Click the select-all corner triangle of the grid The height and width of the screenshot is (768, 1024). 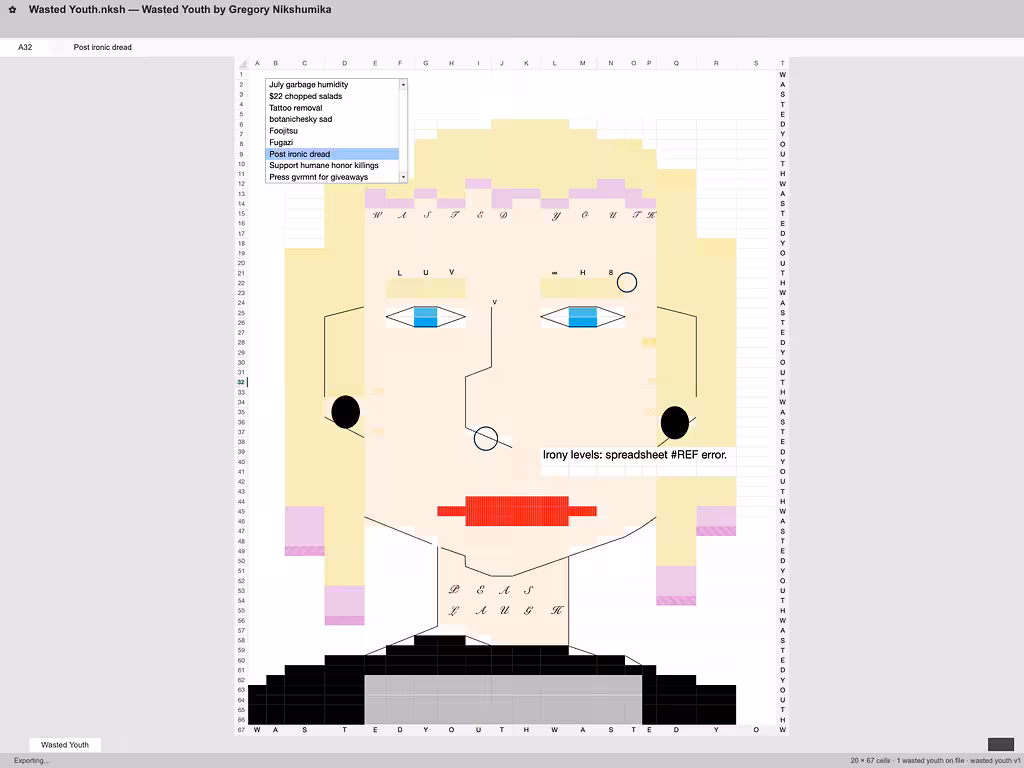tap(243, 63)
